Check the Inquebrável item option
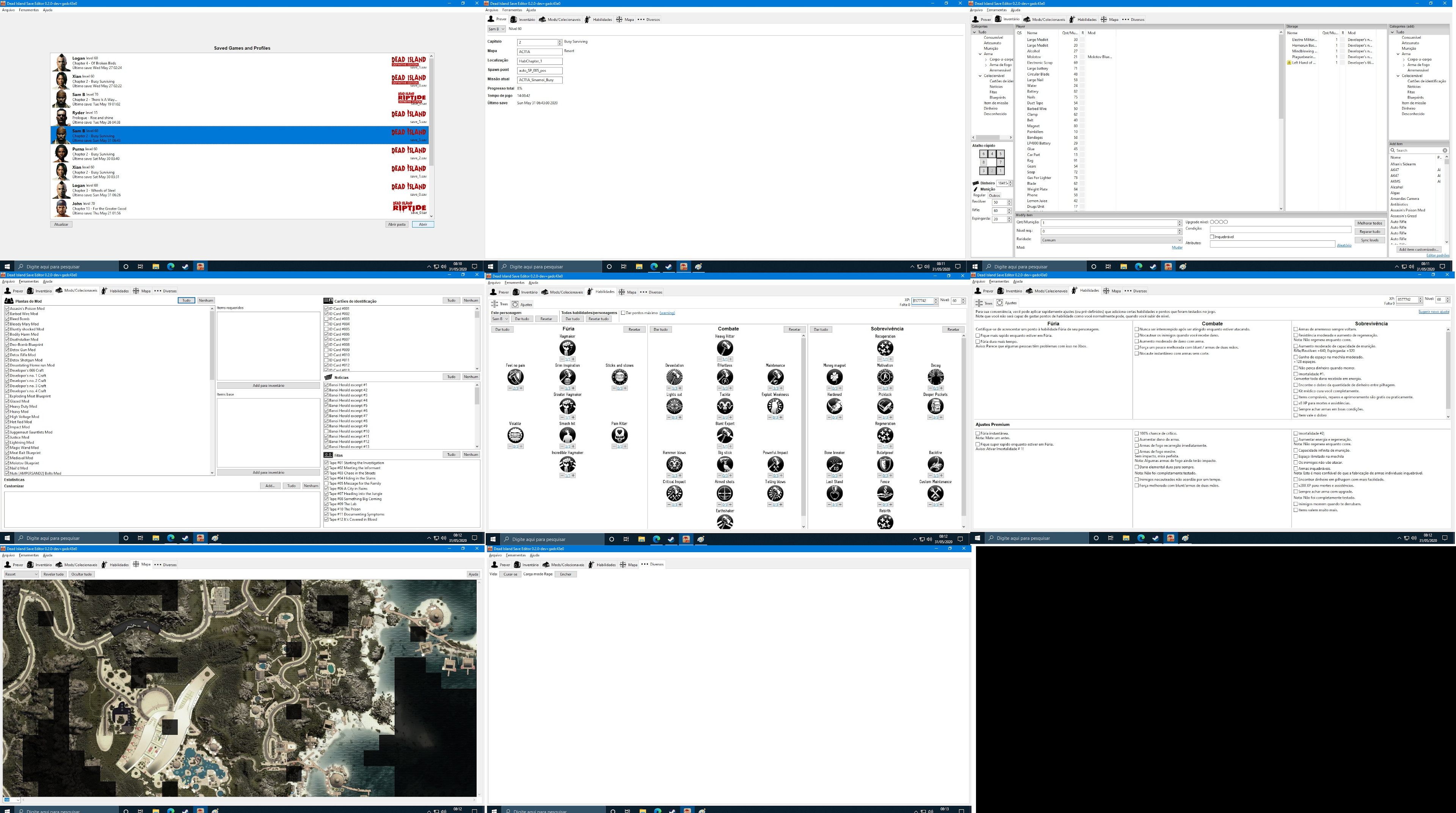1456x813 pixels. [x=1212, y=237]
